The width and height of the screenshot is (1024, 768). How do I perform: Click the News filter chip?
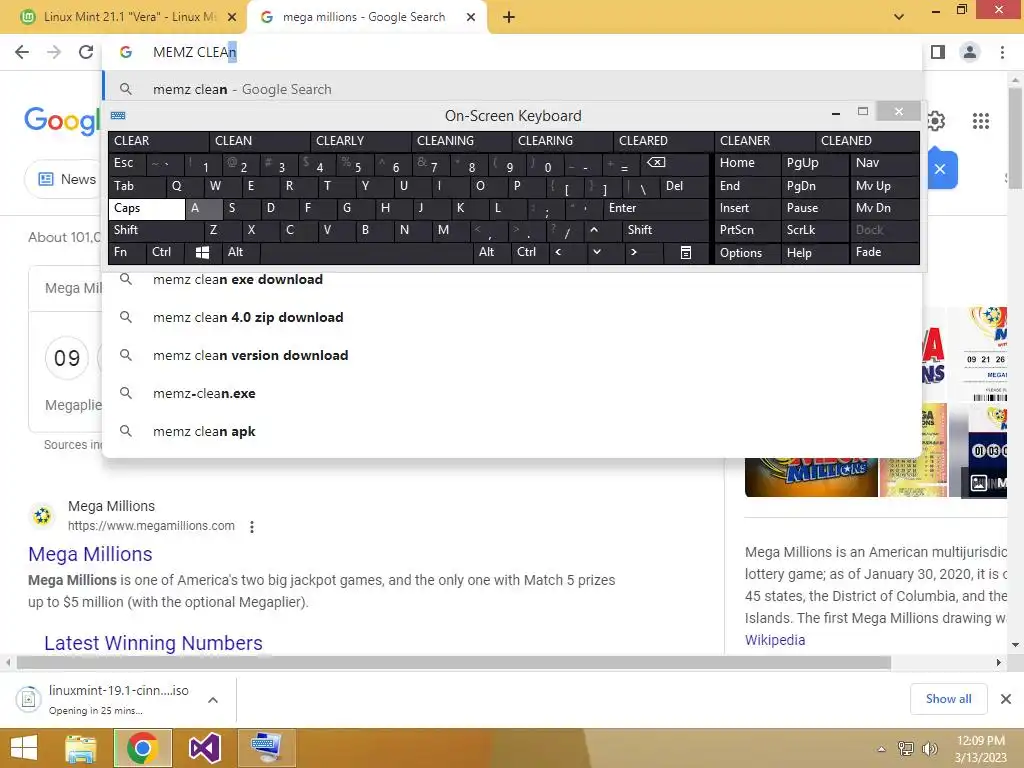67,179
